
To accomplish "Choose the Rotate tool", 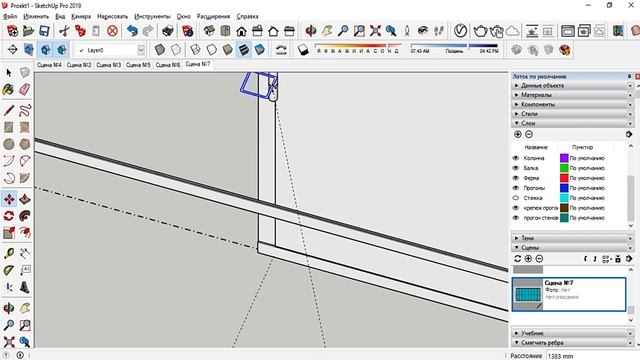I will [9, 216].
